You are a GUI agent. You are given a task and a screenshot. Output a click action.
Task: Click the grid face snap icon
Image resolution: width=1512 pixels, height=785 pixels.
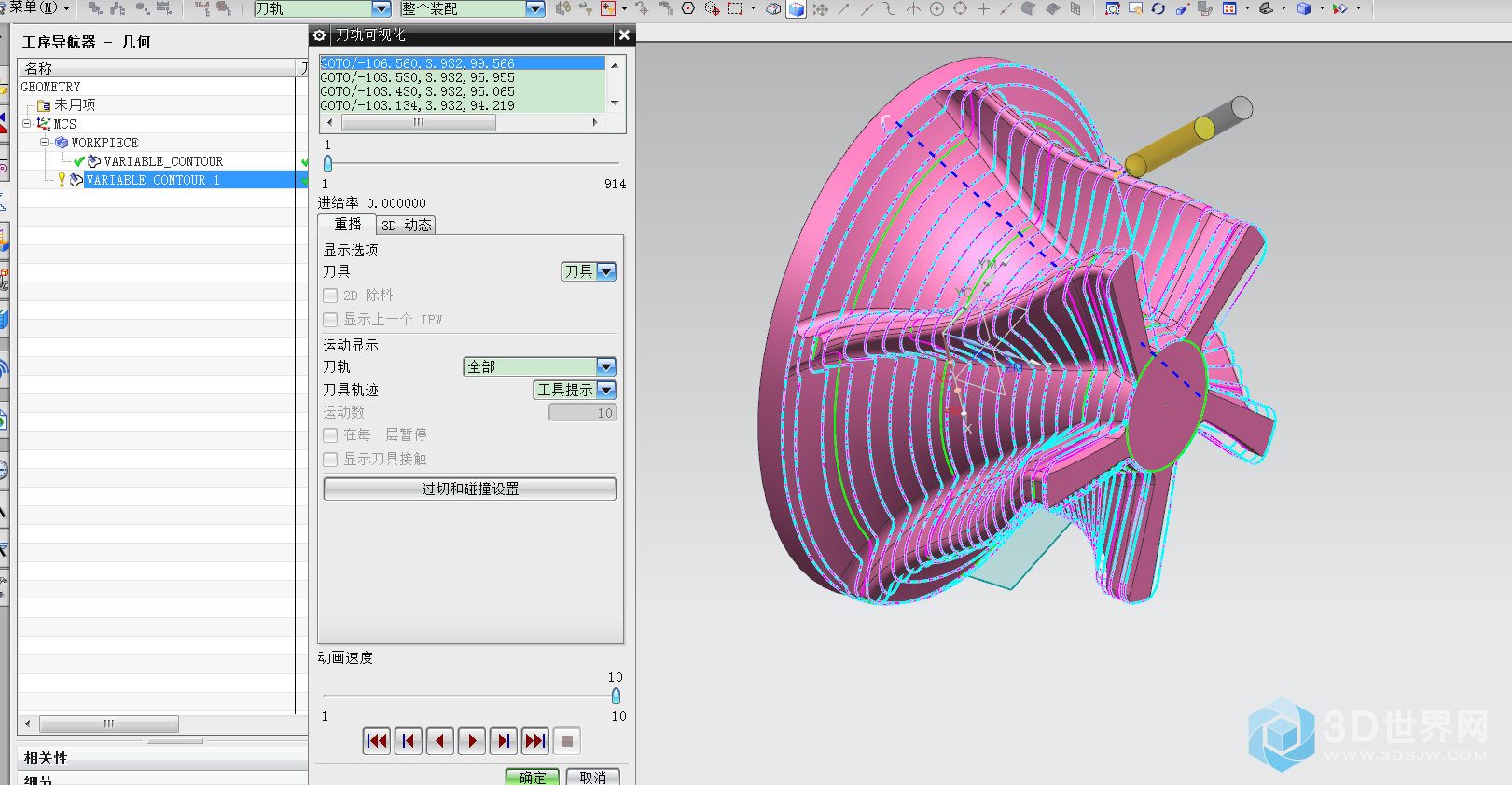coord(1075,9)
